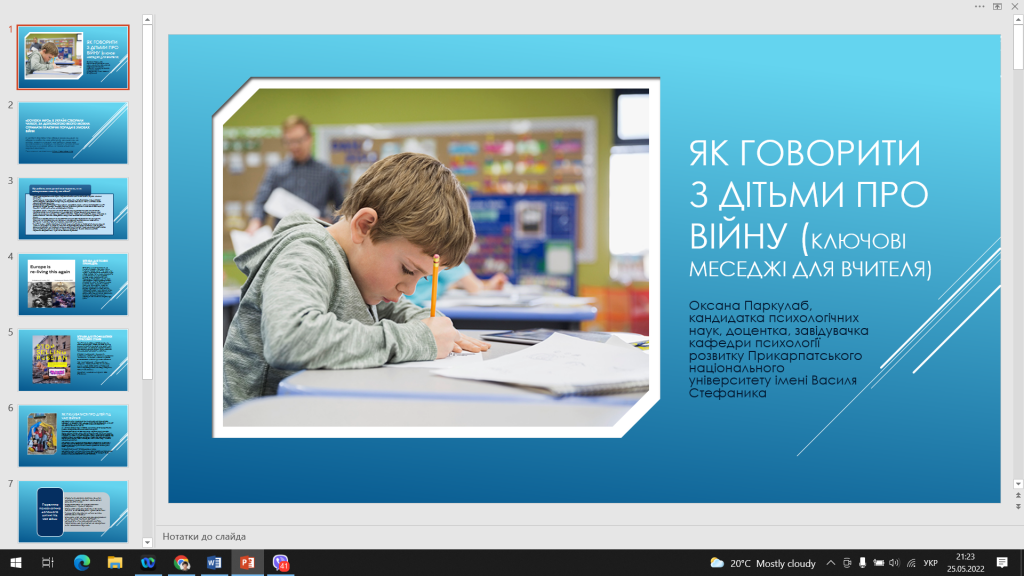The image size is (1024, 576).
Task: Switch to Google Chrome in the taskbar
Action: (180, 563)
